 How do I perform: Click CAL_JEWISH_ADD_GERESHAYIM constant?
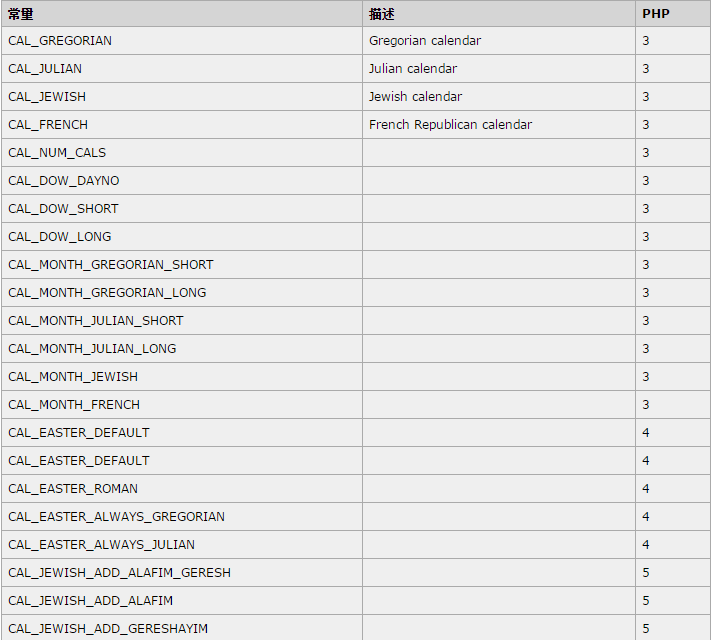point(108,629)
